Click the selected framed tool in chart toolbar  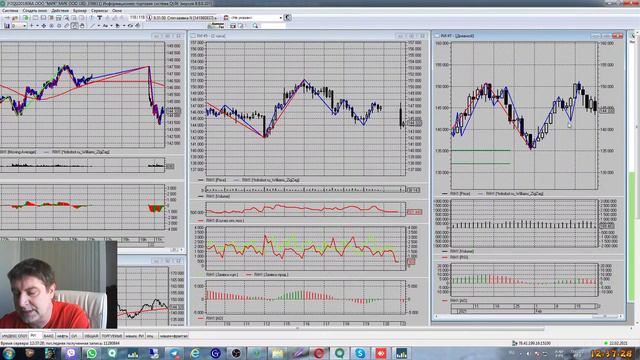[74, 26]
